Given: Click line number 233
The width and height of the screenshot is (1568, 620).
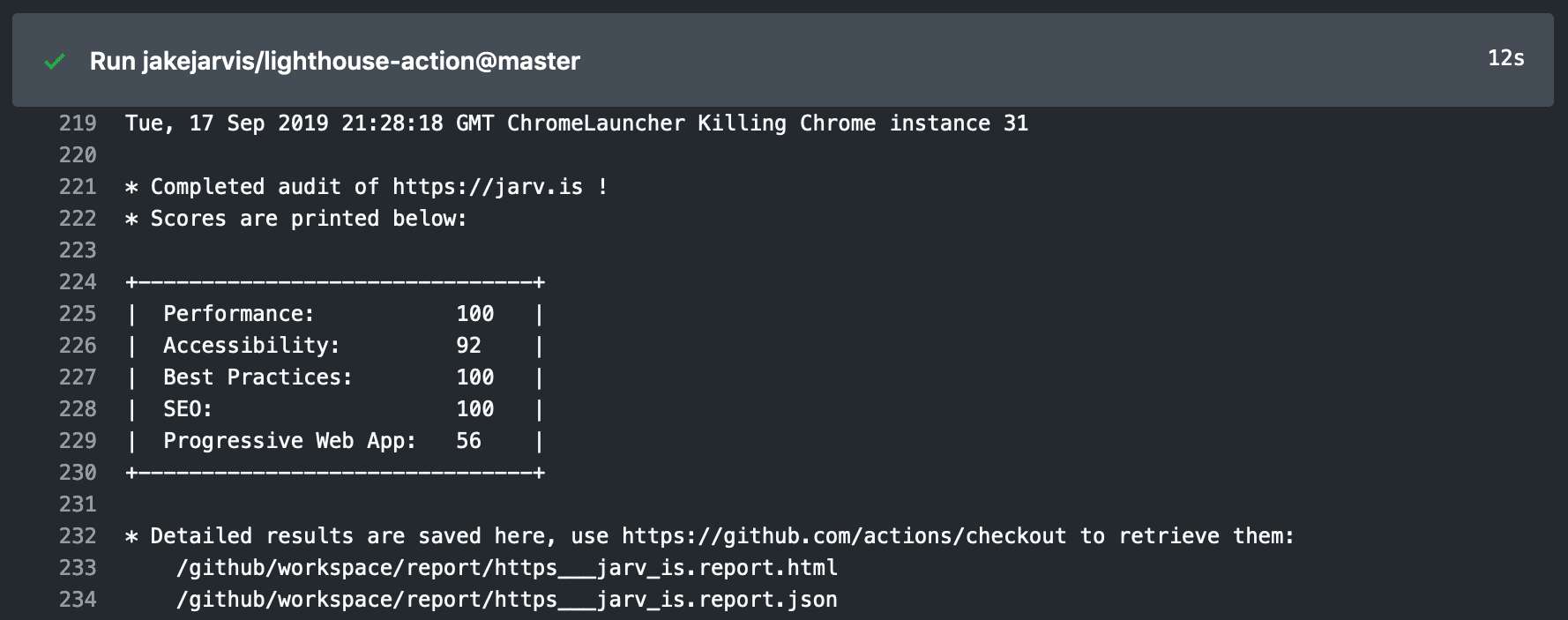Looking at the screenshot, I should tap(78, 568).
